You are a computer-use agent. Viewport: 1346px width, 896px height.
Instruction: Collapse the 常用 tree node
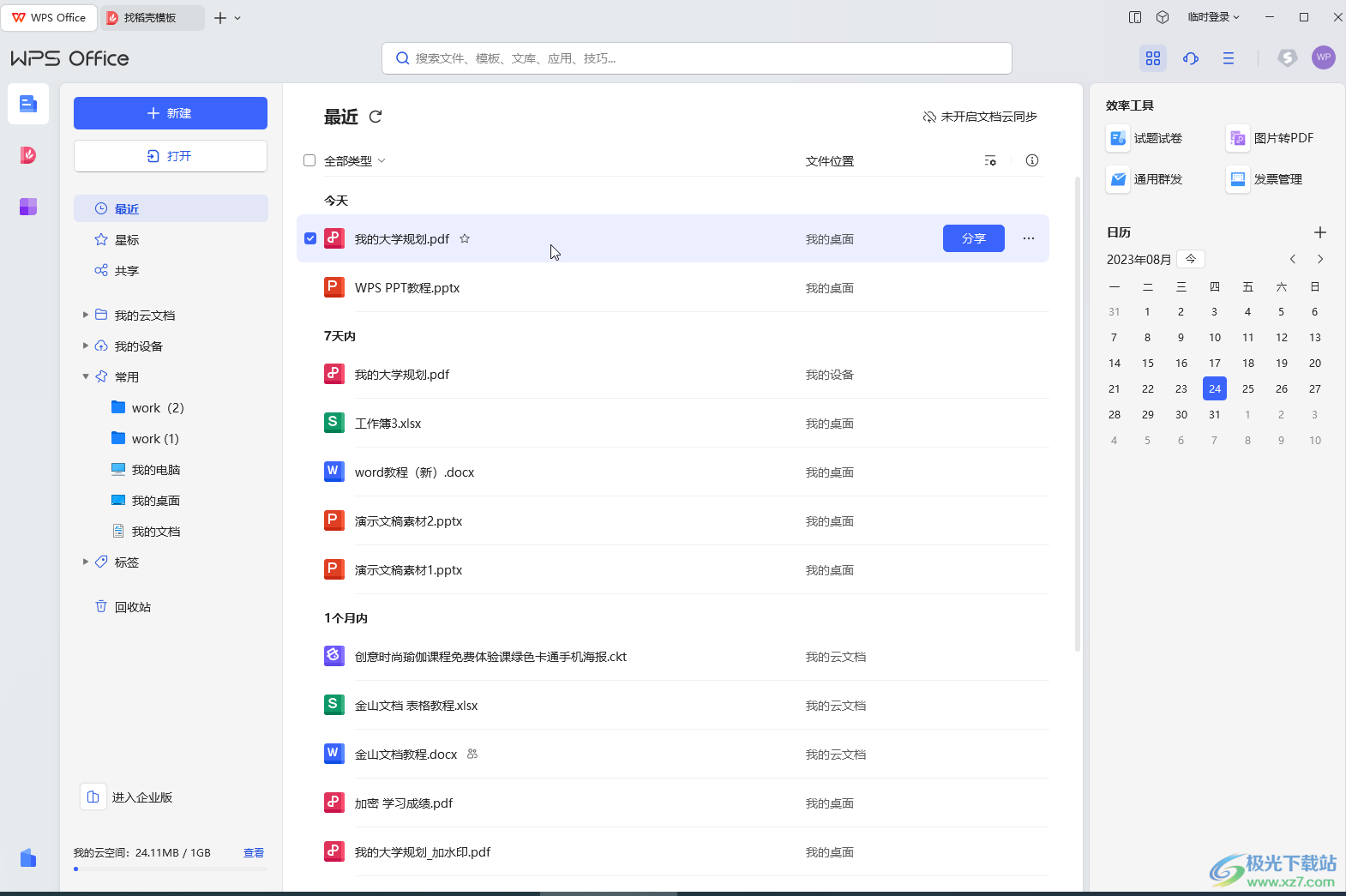pyautogui.click(x=86, y=376)
